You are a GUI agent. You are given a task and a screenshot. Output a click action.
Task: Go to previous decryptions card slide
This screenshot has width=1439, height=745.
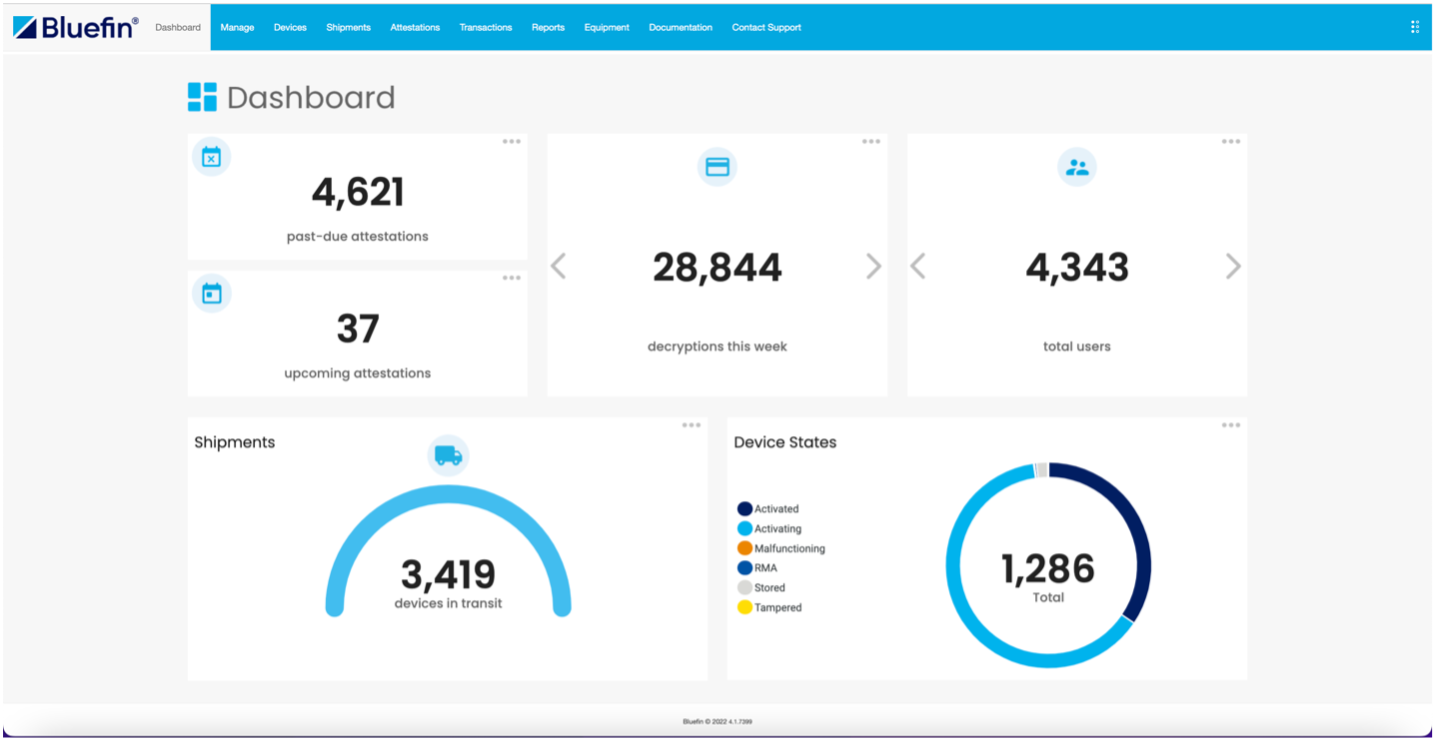click(x=559, y=266)
